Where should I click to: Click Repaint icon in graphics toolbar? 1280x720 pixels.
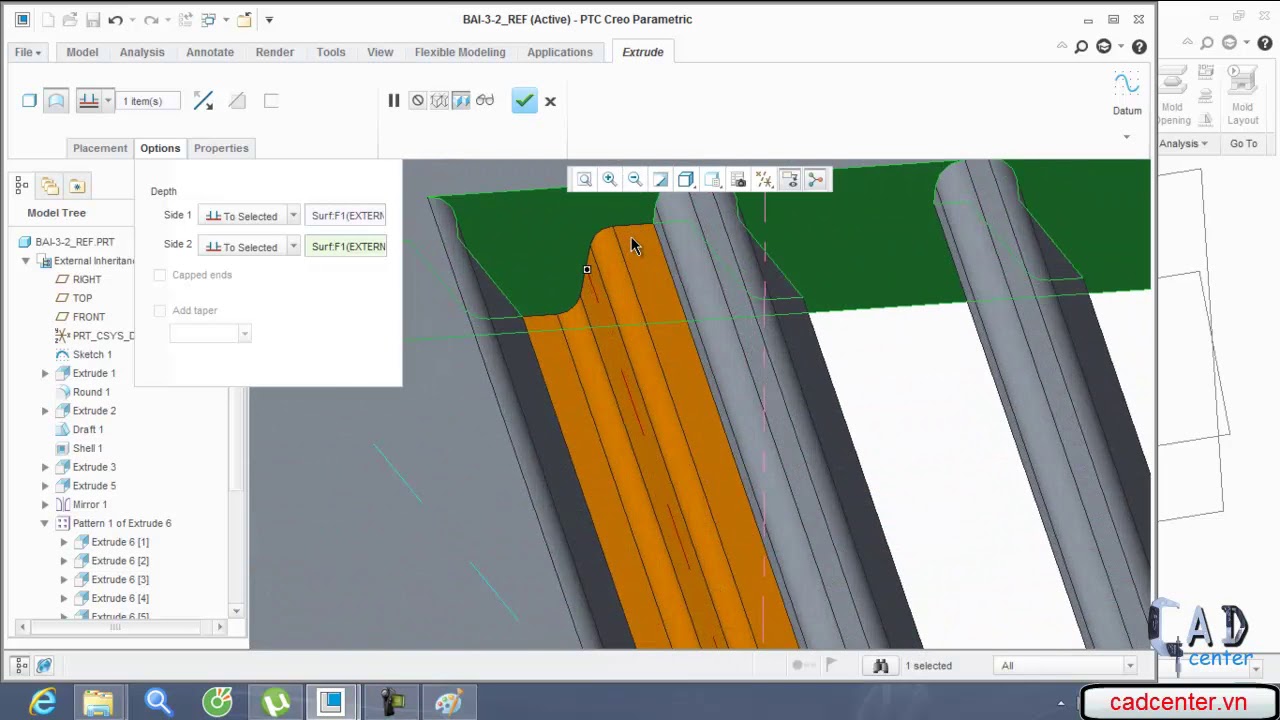click(x=661, y=180)
